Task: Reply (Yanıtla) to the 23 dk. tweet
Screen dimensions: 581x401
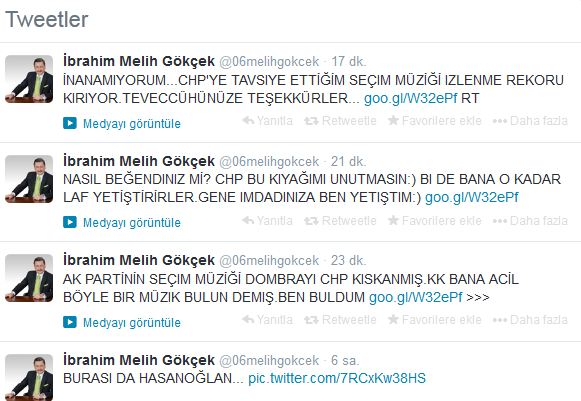Action: click(267, 319)
